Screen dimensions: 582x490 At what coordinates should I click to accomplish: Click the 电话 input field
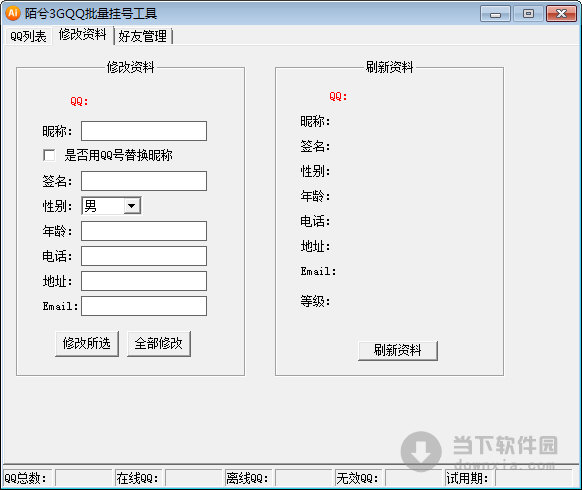click(x=144, y=256)
